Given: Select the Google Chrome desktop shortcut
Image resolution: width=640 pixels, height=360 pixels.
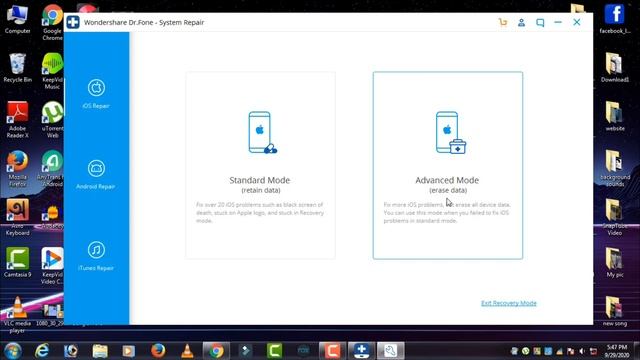Looking at the screenshot, I should (x=52, y=22).
